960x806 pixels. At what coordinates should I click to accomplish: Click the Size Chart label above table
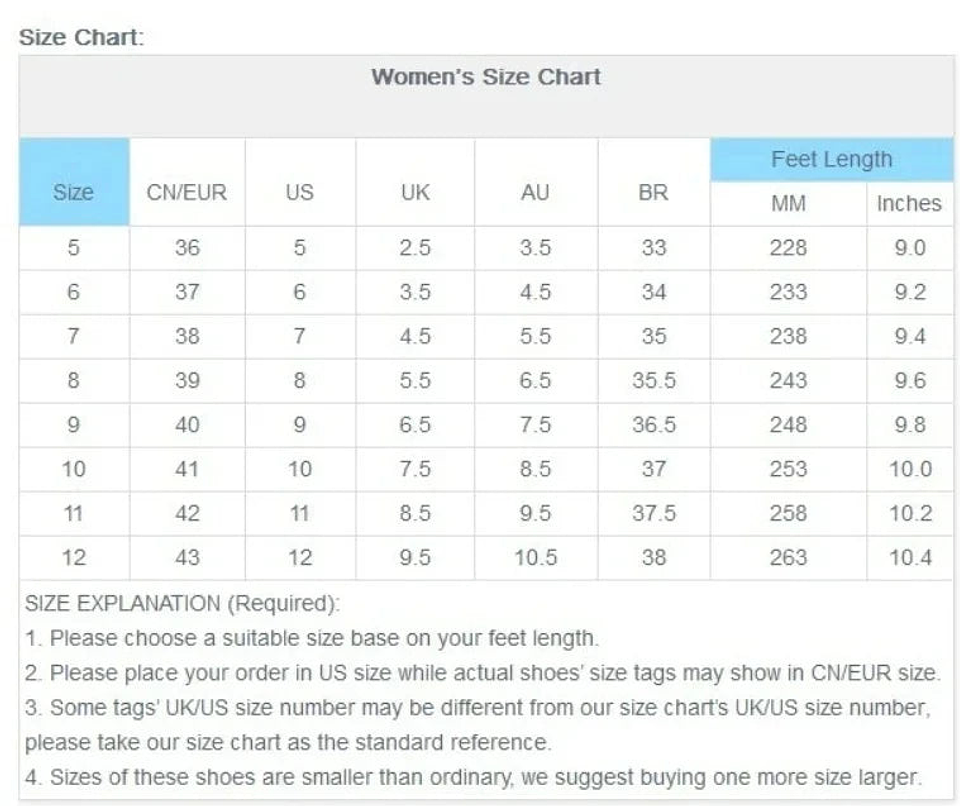82,37
